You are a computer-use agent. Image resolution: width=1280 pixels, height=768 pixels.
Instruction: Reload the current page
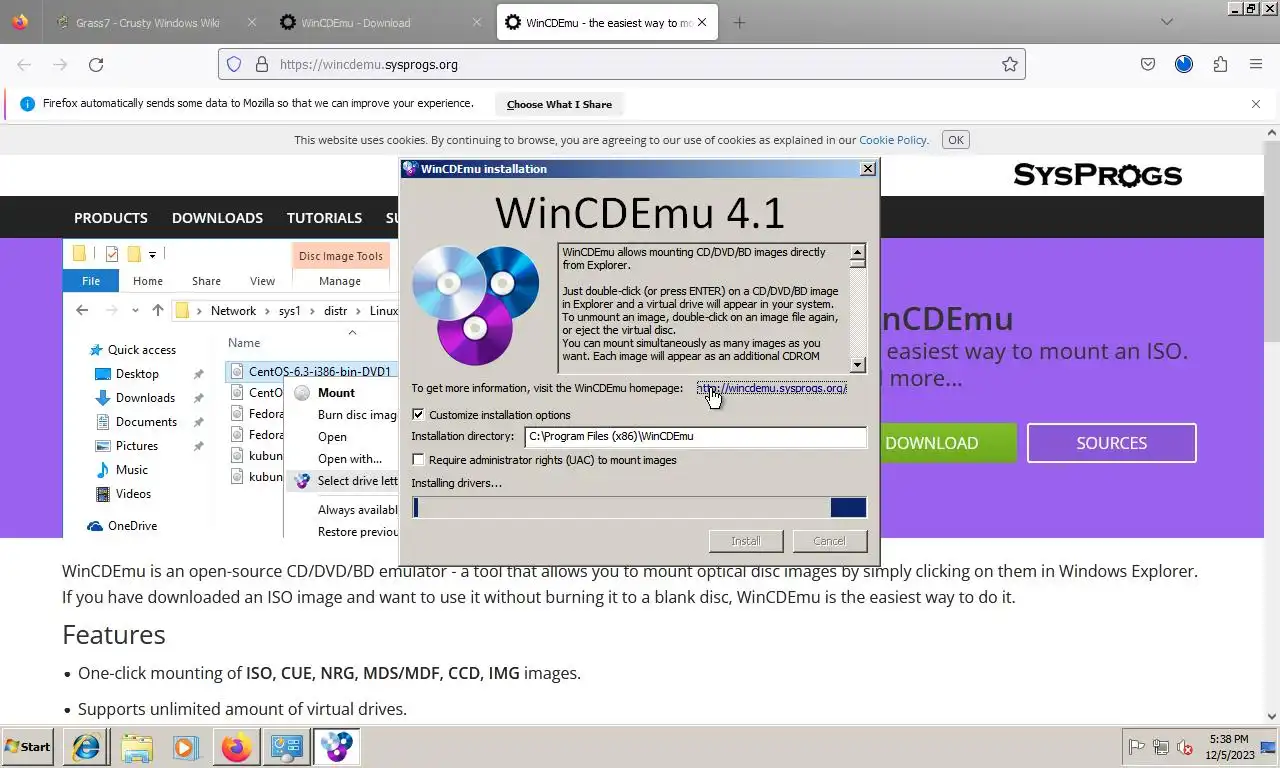pos(96,64)
